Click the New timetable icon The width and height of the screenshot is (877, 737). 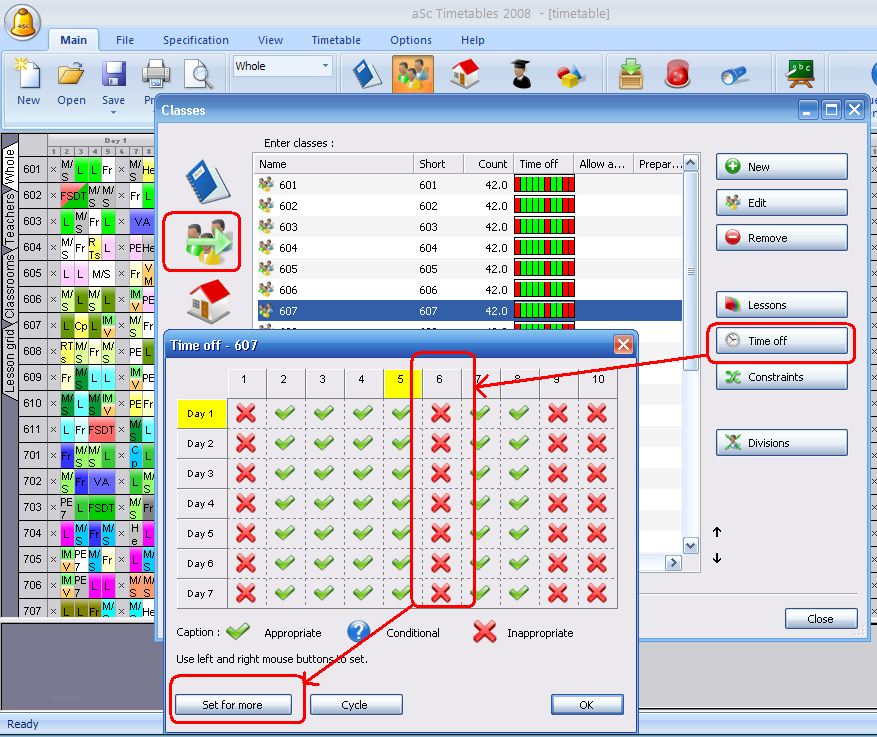coord(28,75)
